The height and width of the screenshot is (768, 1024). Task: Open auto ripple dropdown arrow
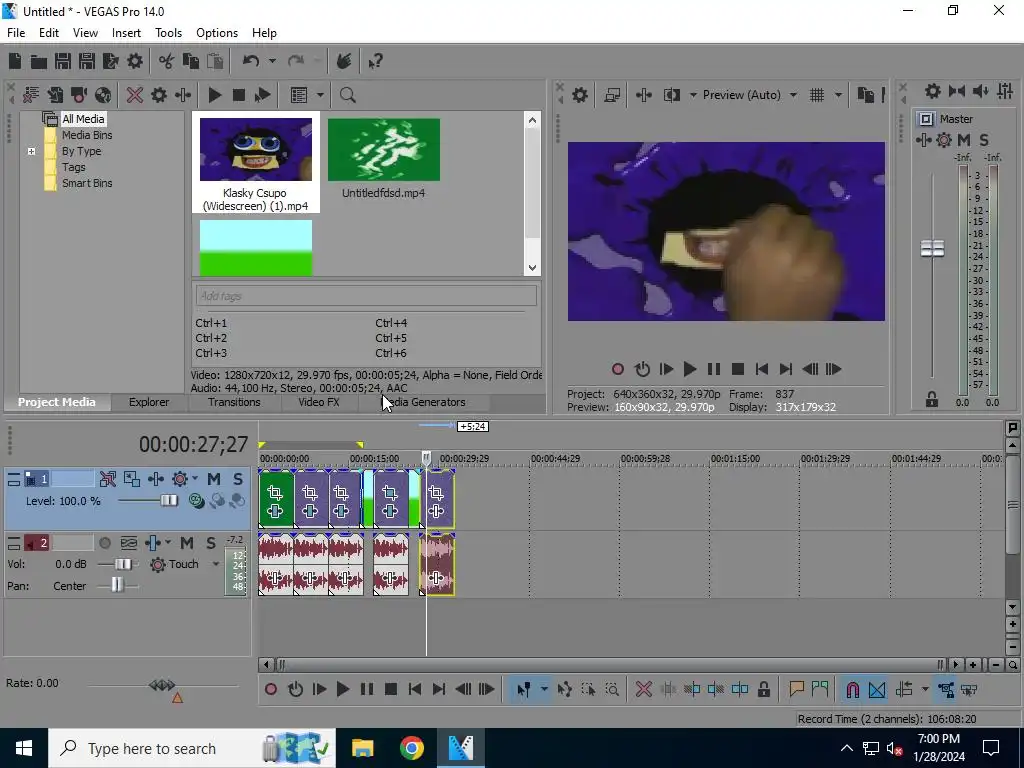(x=925, y=690)
